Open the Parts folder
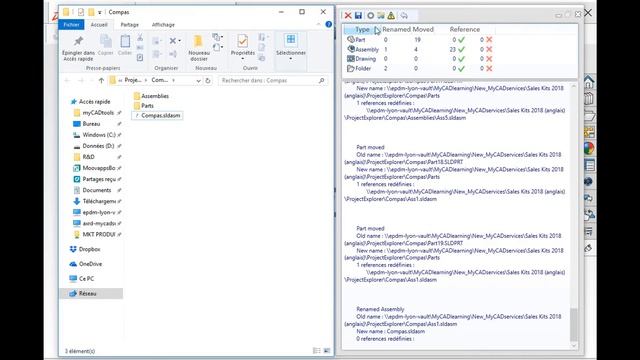 tap(144, 106)
